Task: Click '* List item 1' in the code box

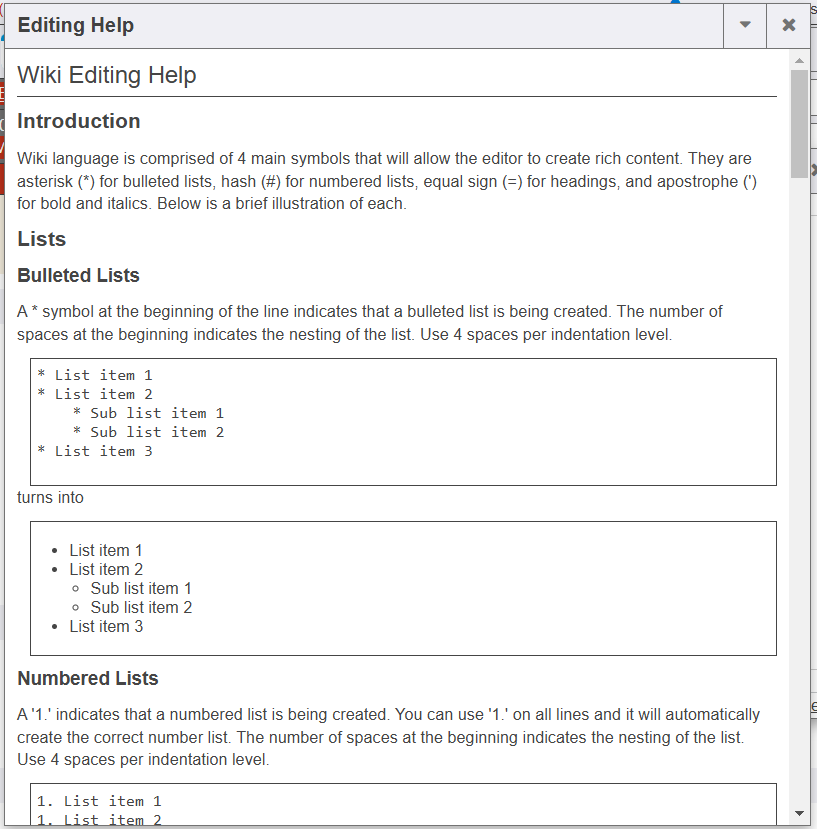Action: tap(95, 375)
